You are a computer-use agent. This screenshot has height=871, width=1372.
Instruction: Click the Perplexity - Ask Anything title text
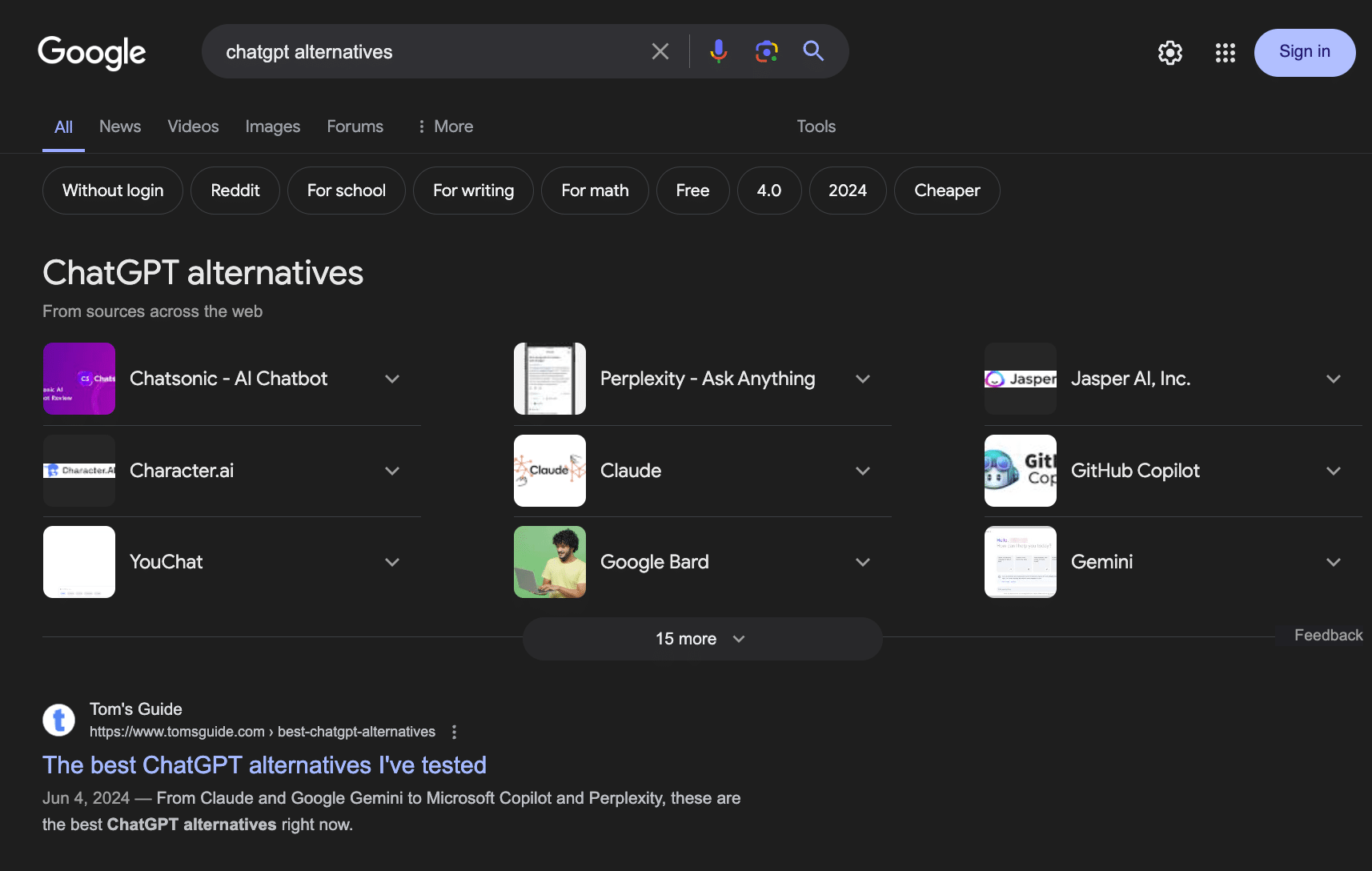(708, 379)
